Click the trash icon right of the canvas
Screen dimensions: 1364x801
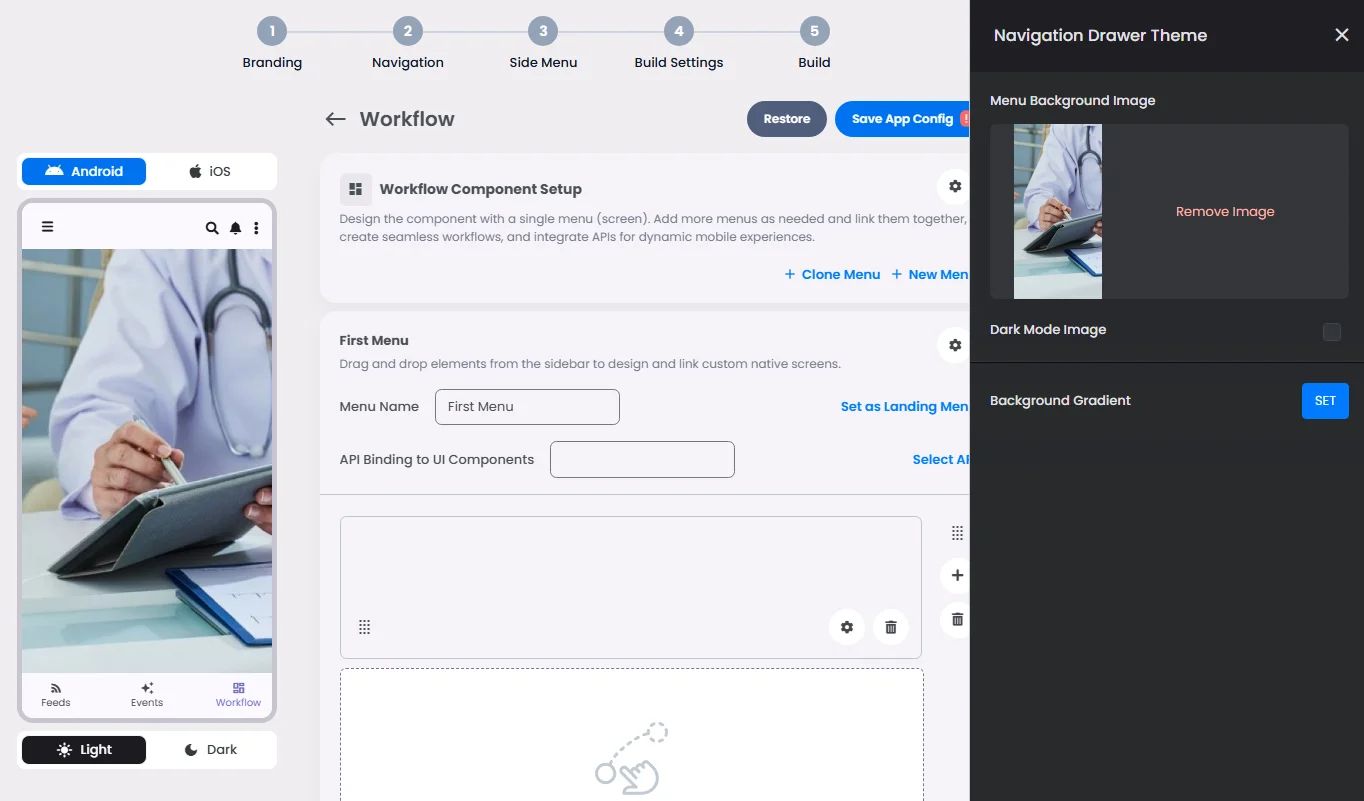pos(957,619)
